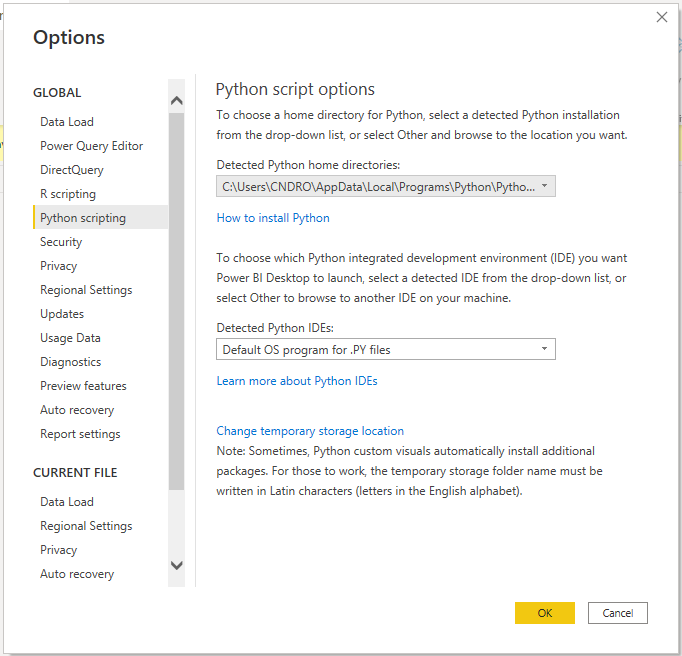
Task: Click sidebar scroll up arrow
Action: coord(177,100)
